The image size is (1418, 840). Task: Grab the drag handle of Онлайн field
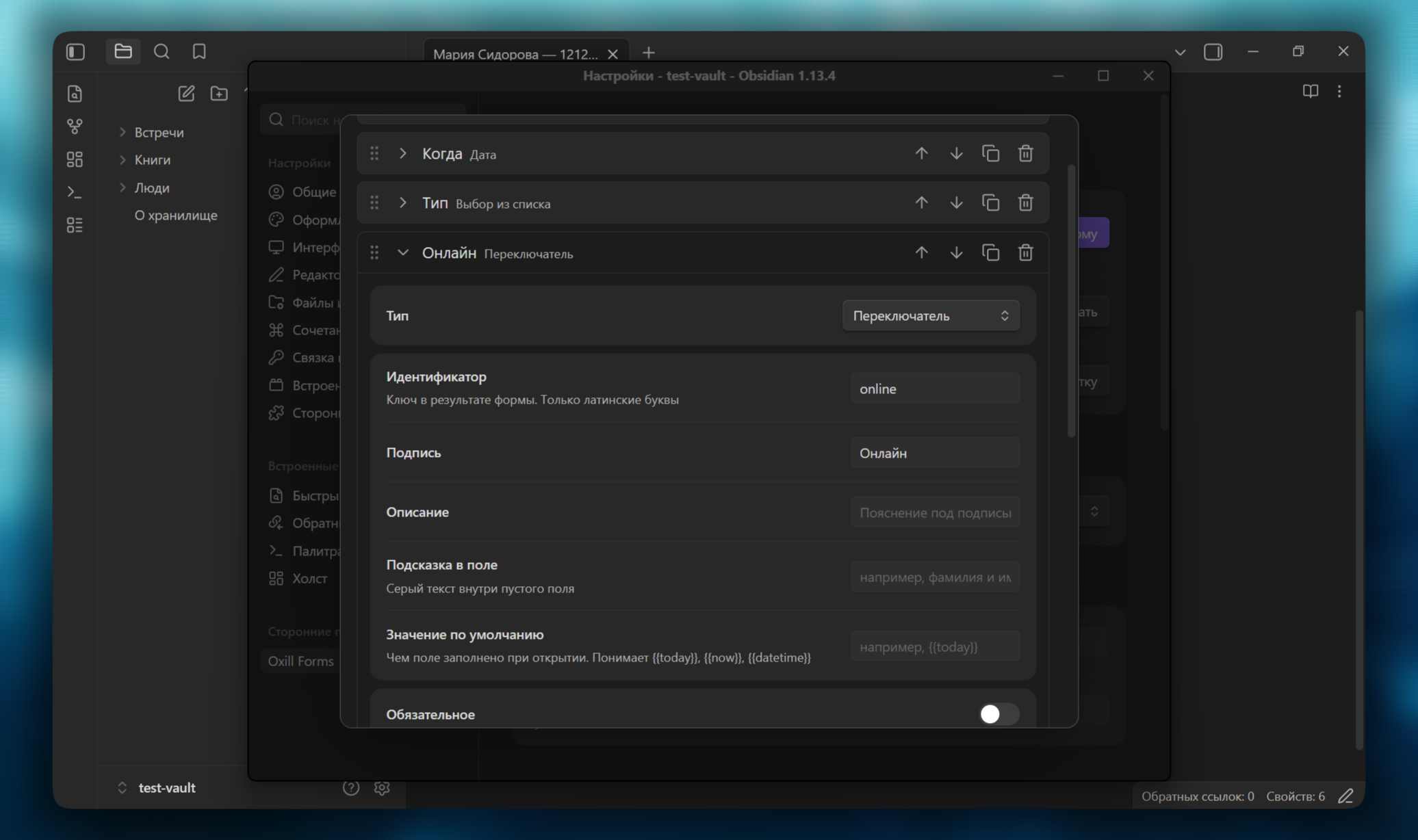tap(374, 252)
